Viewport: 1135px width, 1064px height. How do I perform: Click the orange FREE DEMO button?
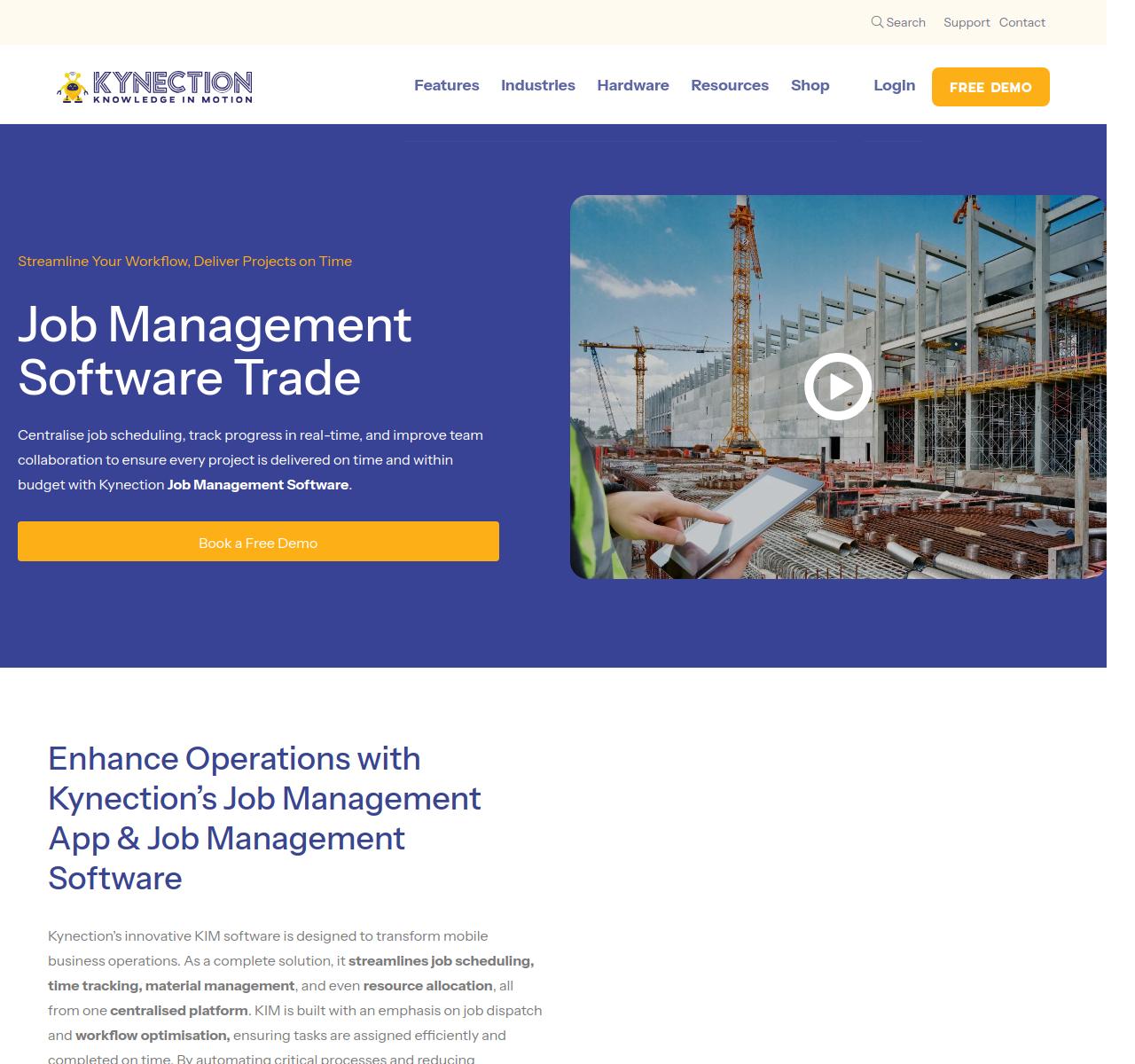click(990, 87)
